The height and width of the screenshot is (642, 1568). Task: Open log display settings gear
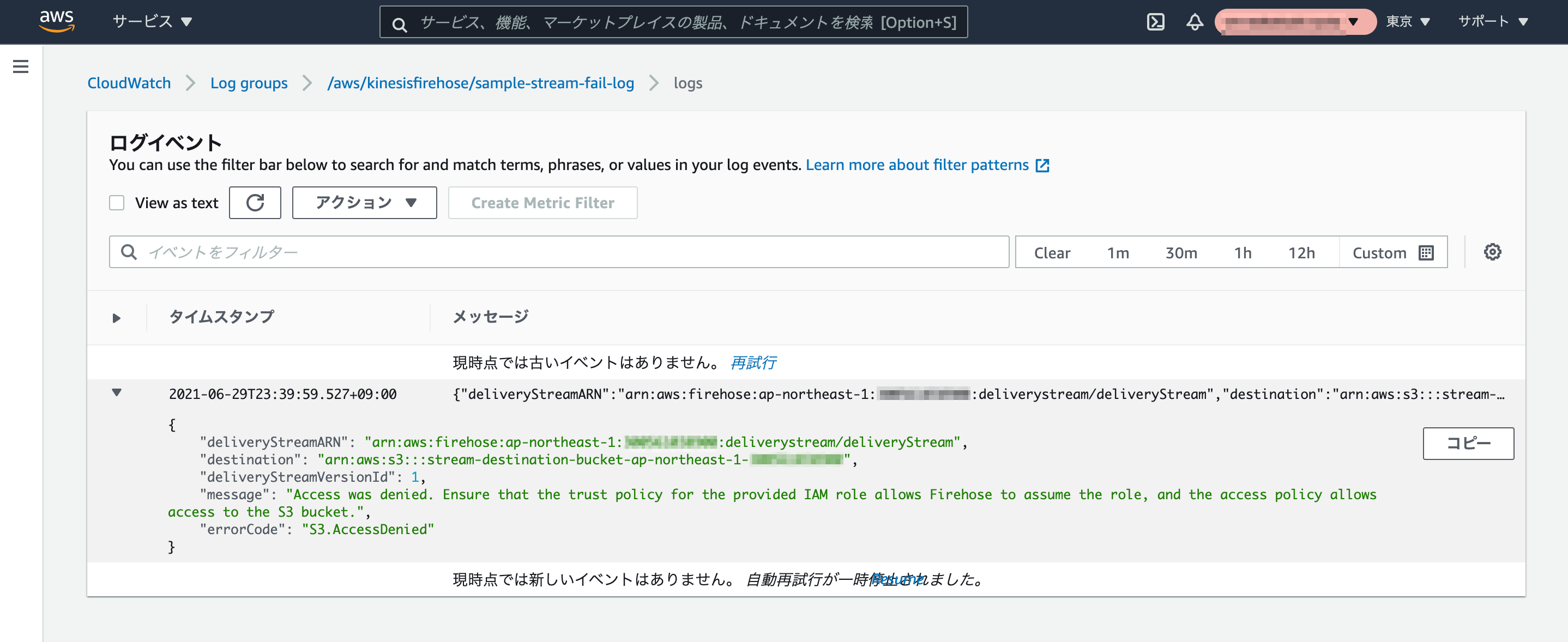tap(1492, 252)
